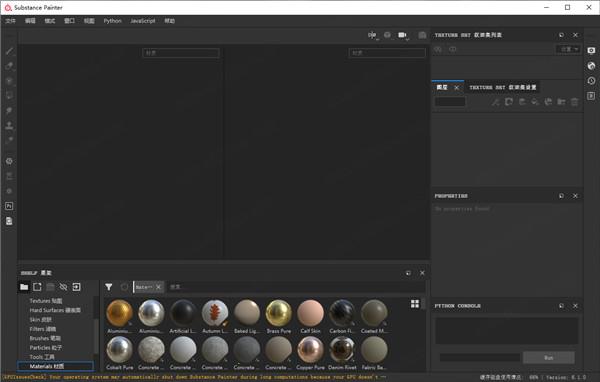Open the left viewport material dropdown
The image size is (600, 382).
(181, 53)
